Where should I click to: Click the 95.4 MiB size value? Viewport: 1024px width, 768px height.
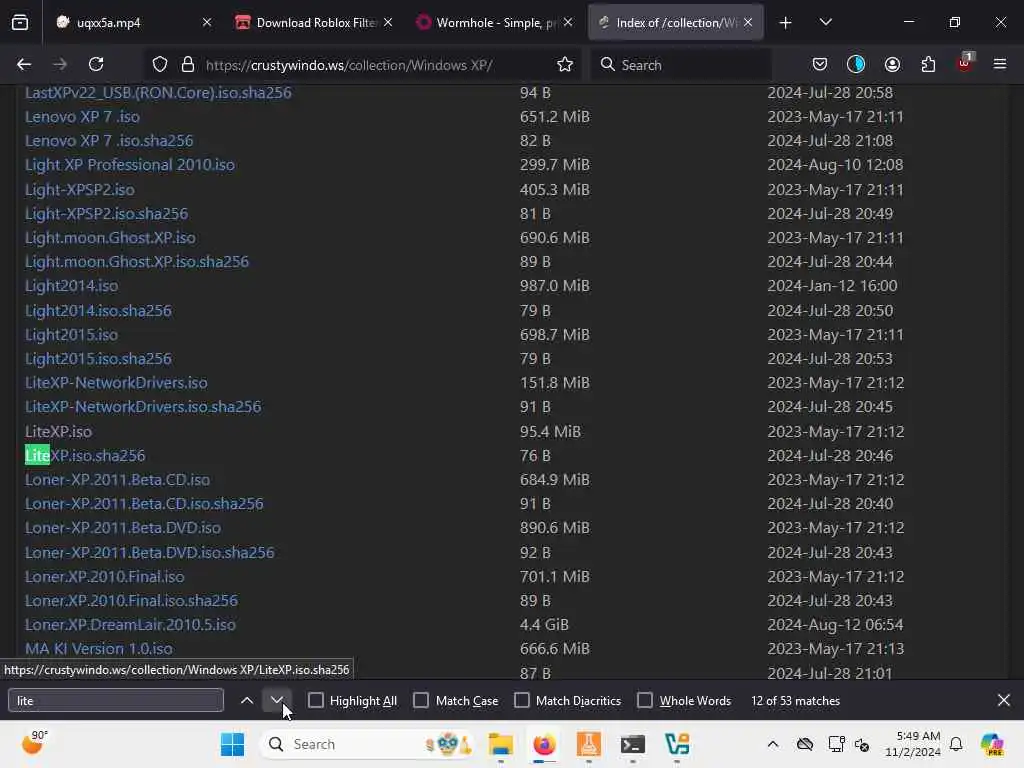(550, 431)
